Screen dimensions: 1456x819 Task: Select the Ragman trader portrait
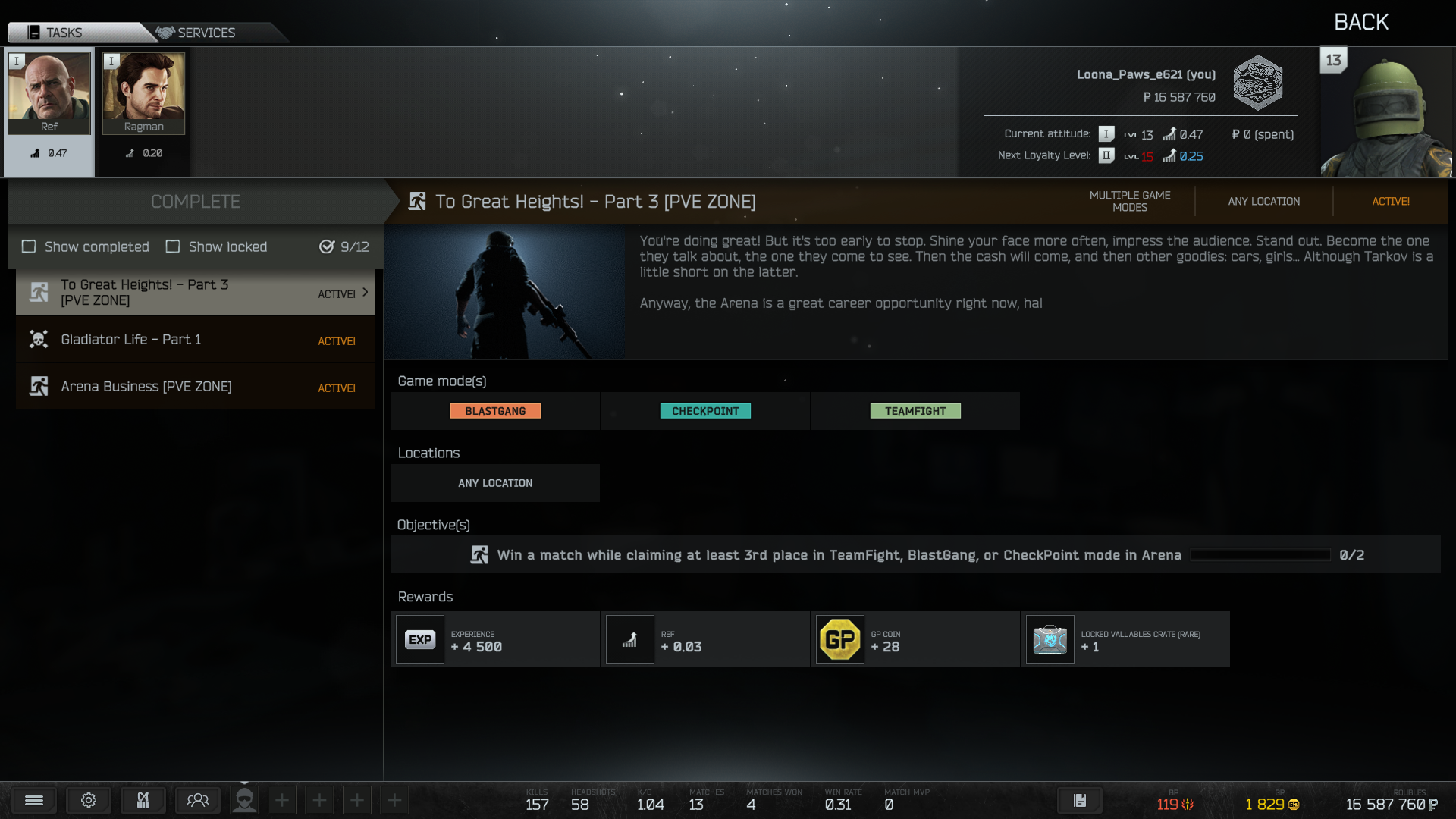click(143, 93)
